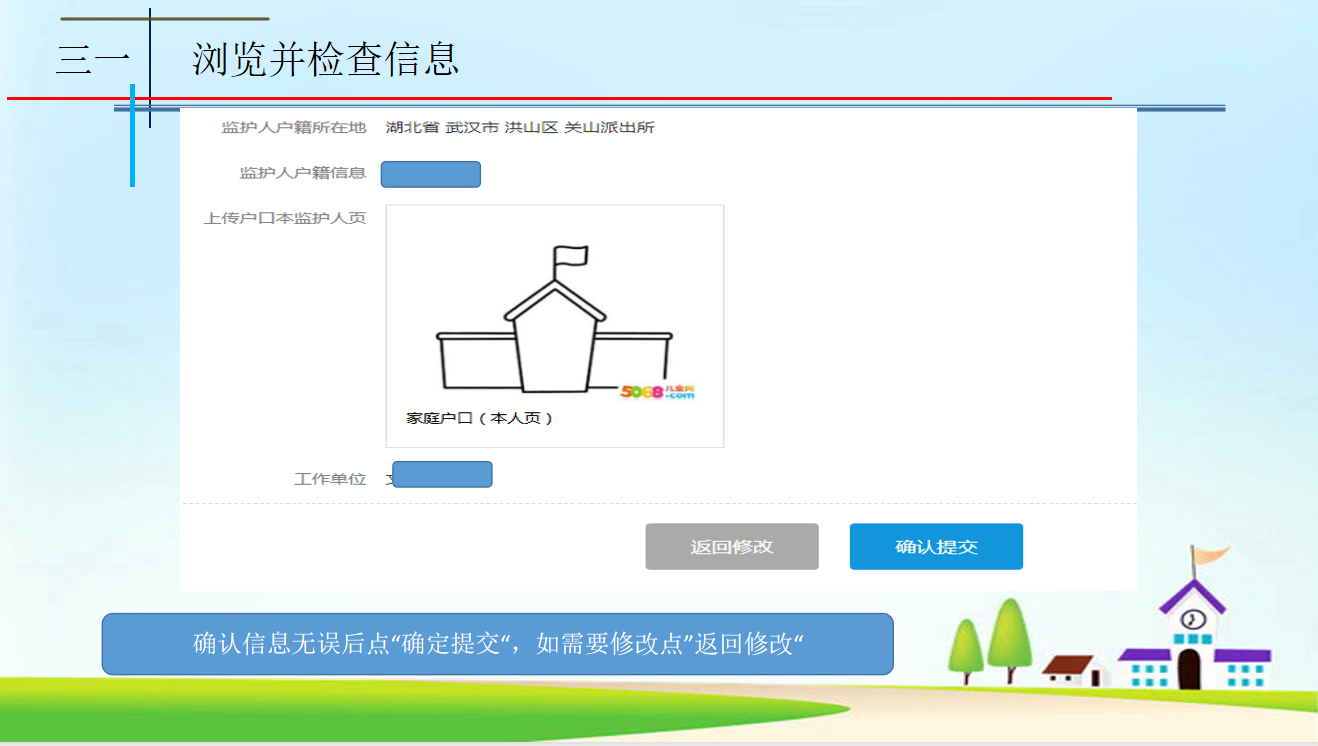This screenshot has height=746, width=1318.
Task: Click the 监护人户籍所在地 label
Action: tap(293, 128)
